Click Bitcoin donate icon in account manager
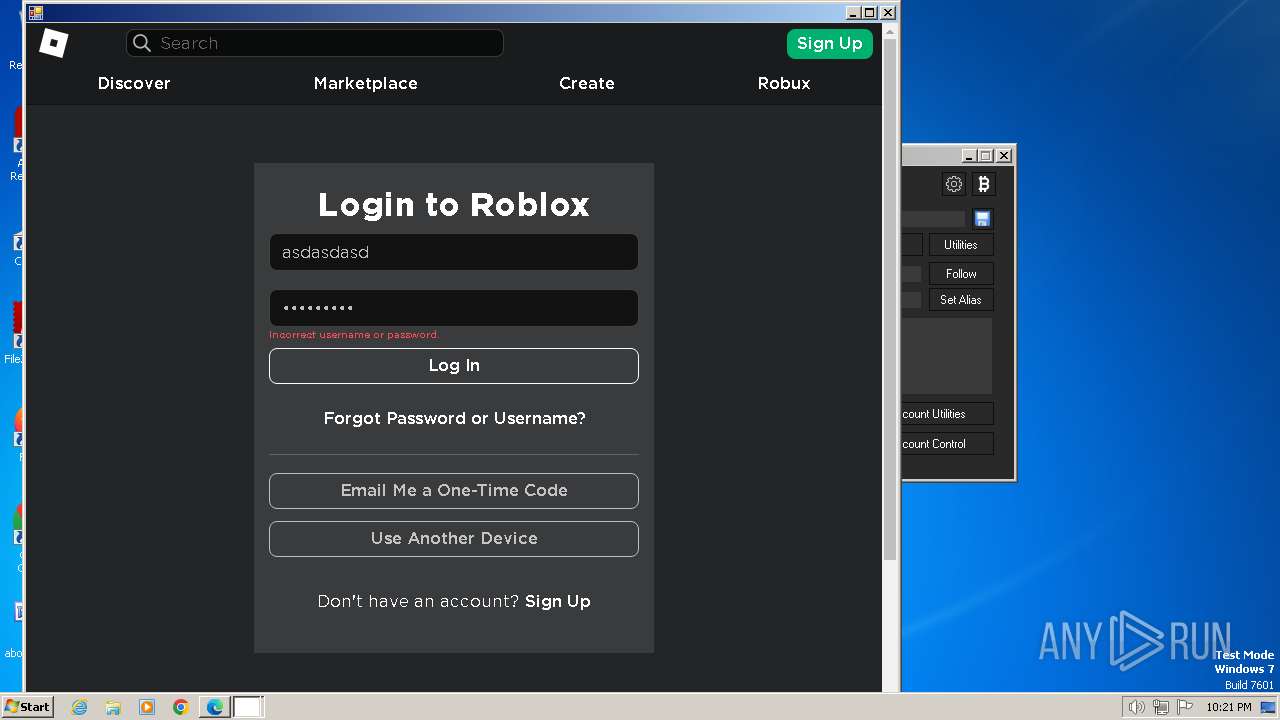 point(983,184)
